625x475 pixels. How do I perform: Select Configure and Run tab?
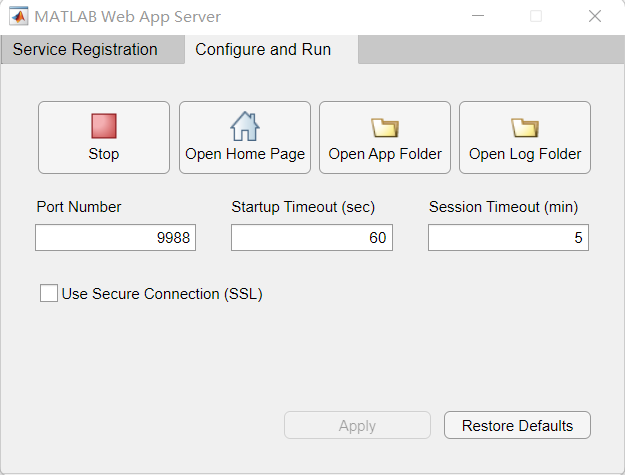coord(271,49)
